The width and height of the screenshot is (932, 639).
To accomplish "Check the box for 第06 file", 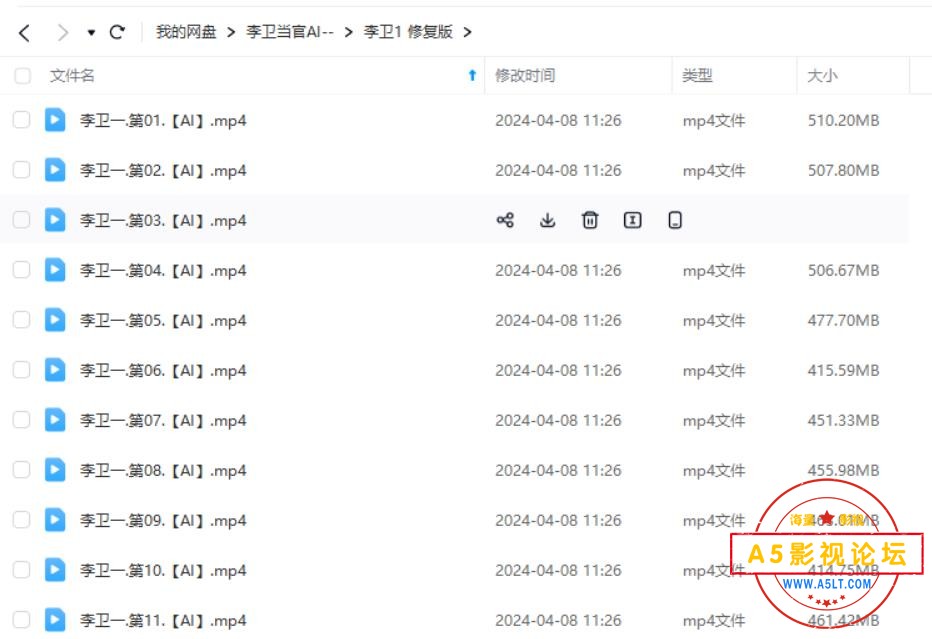I will 21,369.
